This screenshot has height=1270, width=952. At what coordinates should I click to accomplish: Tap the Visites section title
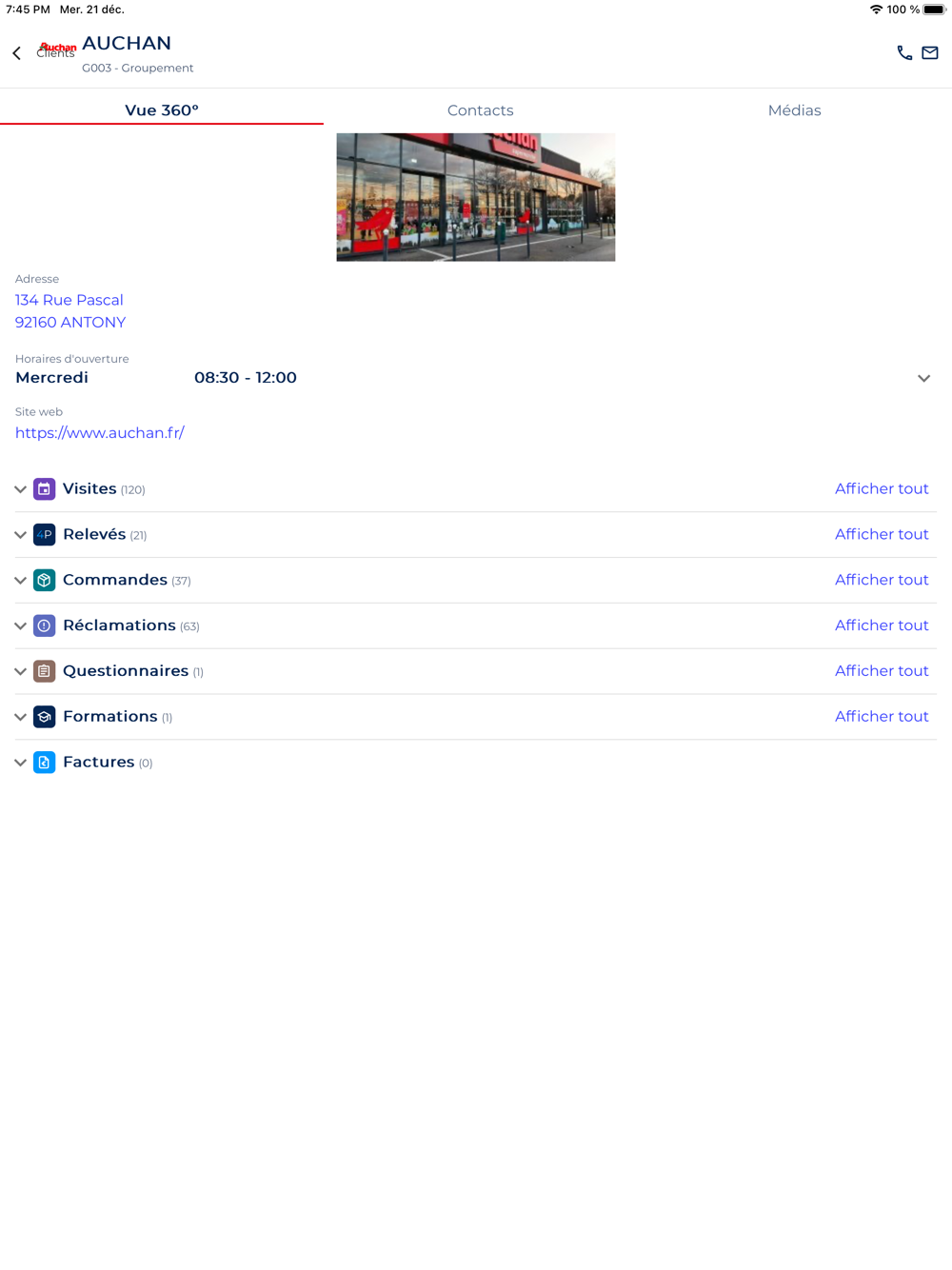89,488
